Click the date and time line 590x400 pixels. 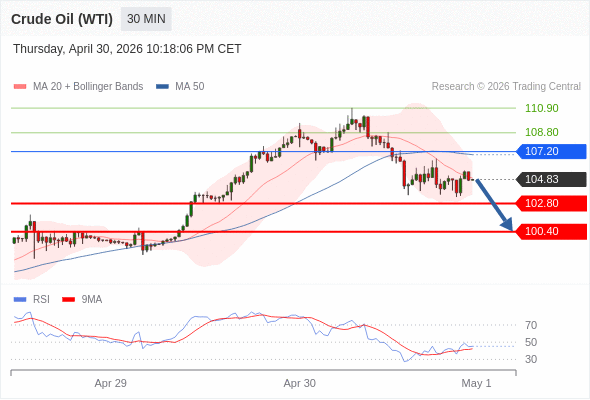[127, 49]
